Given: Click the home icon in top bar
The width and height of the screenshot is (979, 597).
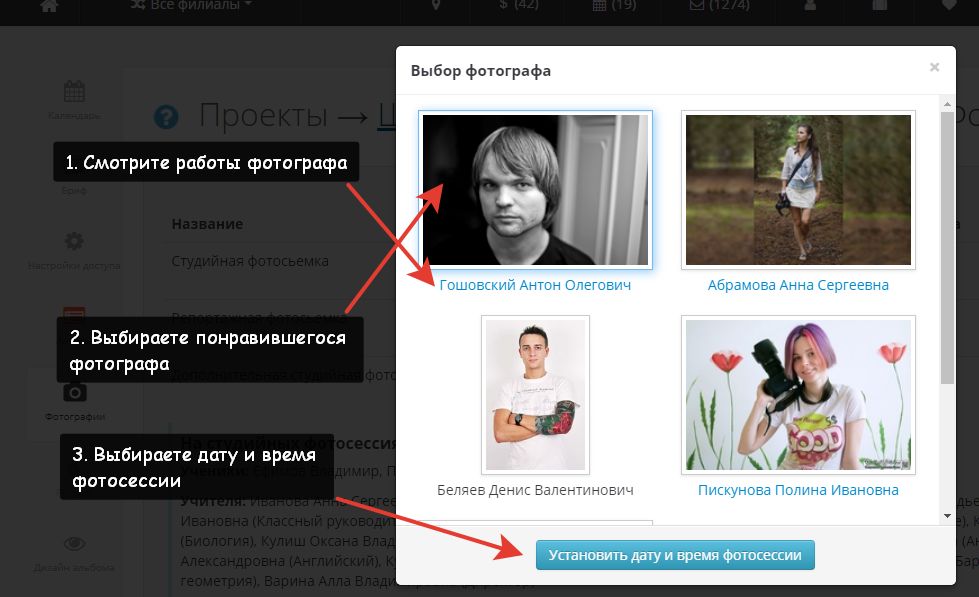Looking at the screenshot, I should coord(49,5).
